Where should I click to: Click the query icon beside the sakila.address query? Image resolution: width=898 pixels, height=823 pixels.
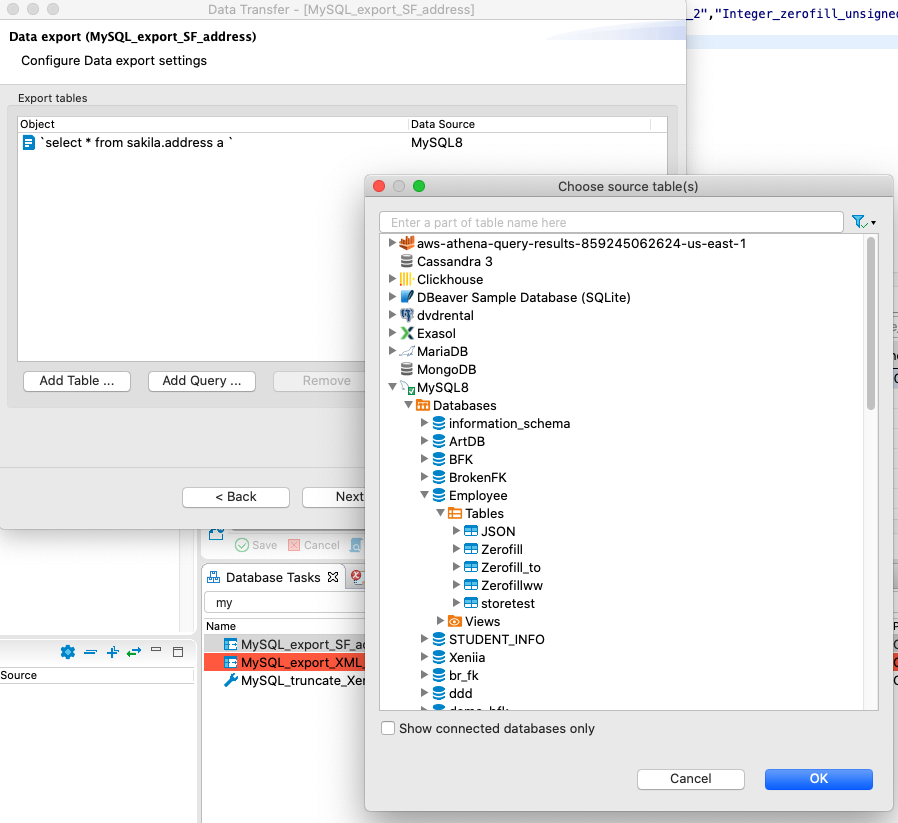29,142
